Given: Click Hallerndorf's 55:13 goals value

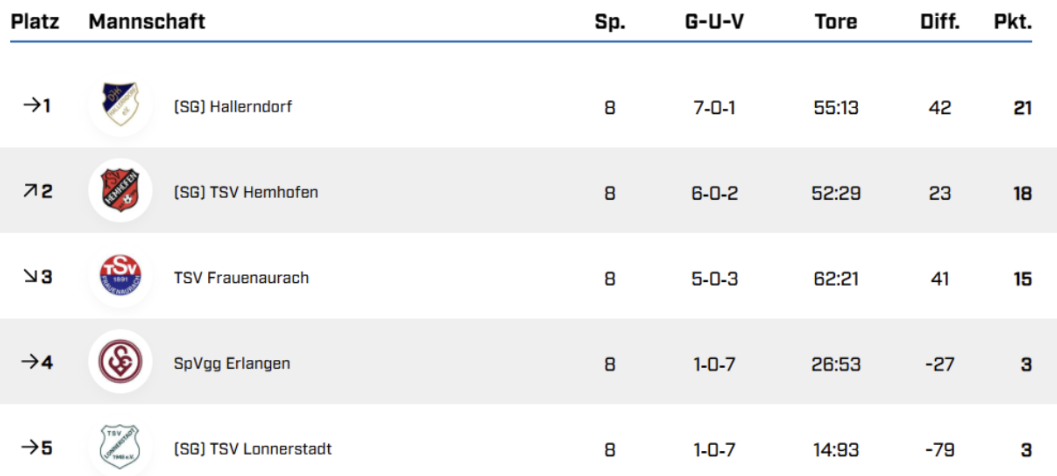Looking at the screenshot, I should click(836, 107).
